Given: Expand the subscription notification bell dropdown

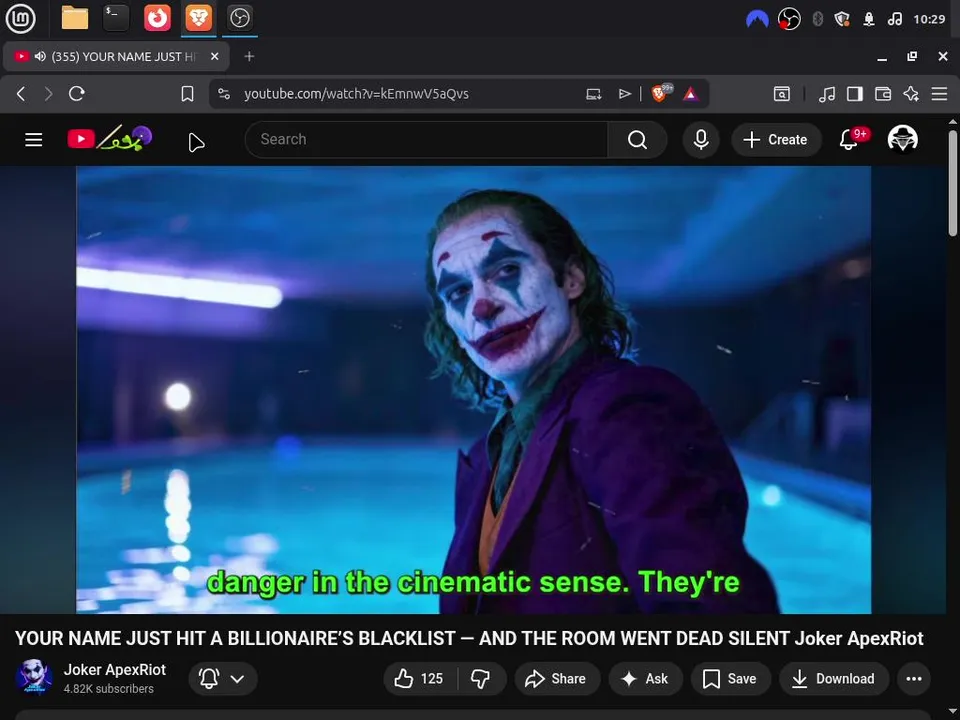Looking at the screenshot, I should coord(223,678).
